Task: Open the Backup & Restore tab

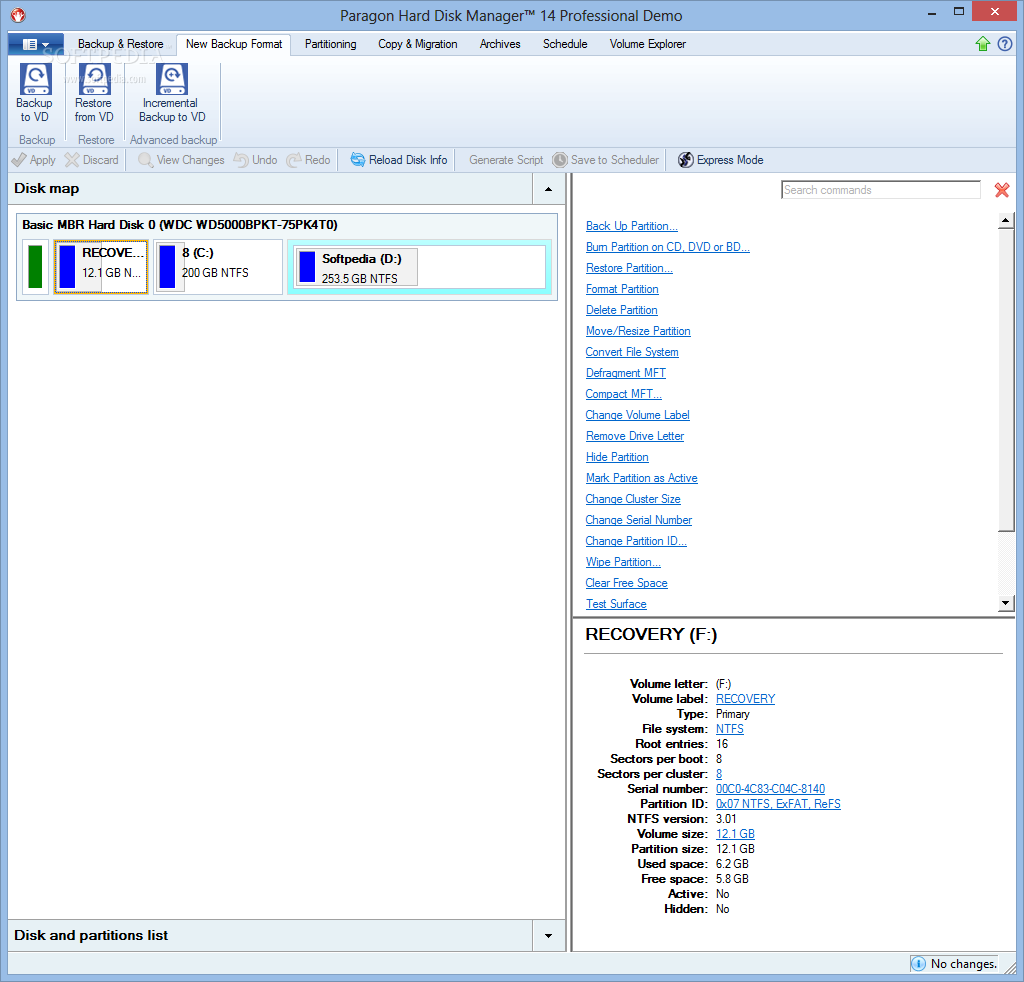Action: click(x=121, y=44)
